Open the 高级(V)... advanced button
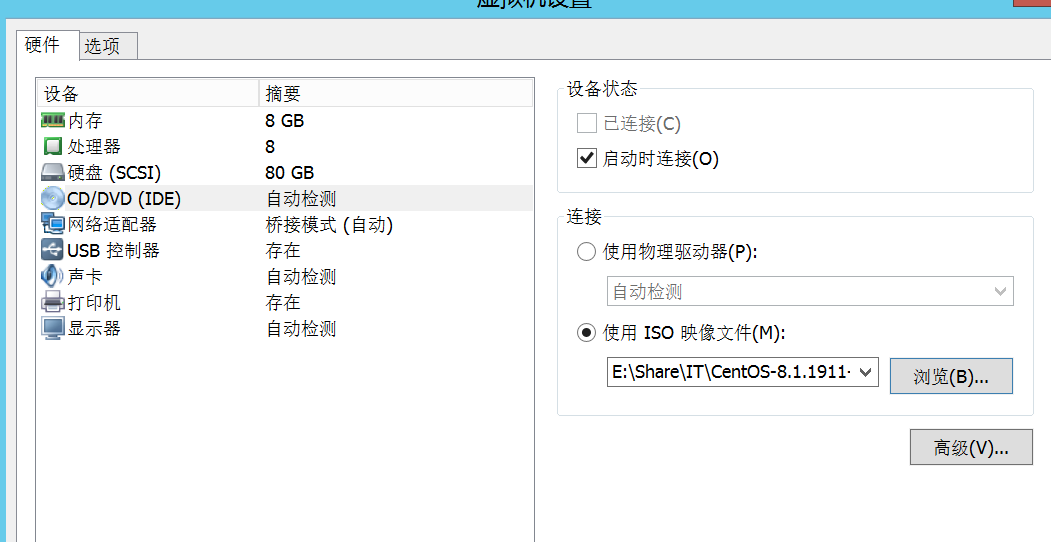This screenshot has height=542, width=1051. point(971,447)
